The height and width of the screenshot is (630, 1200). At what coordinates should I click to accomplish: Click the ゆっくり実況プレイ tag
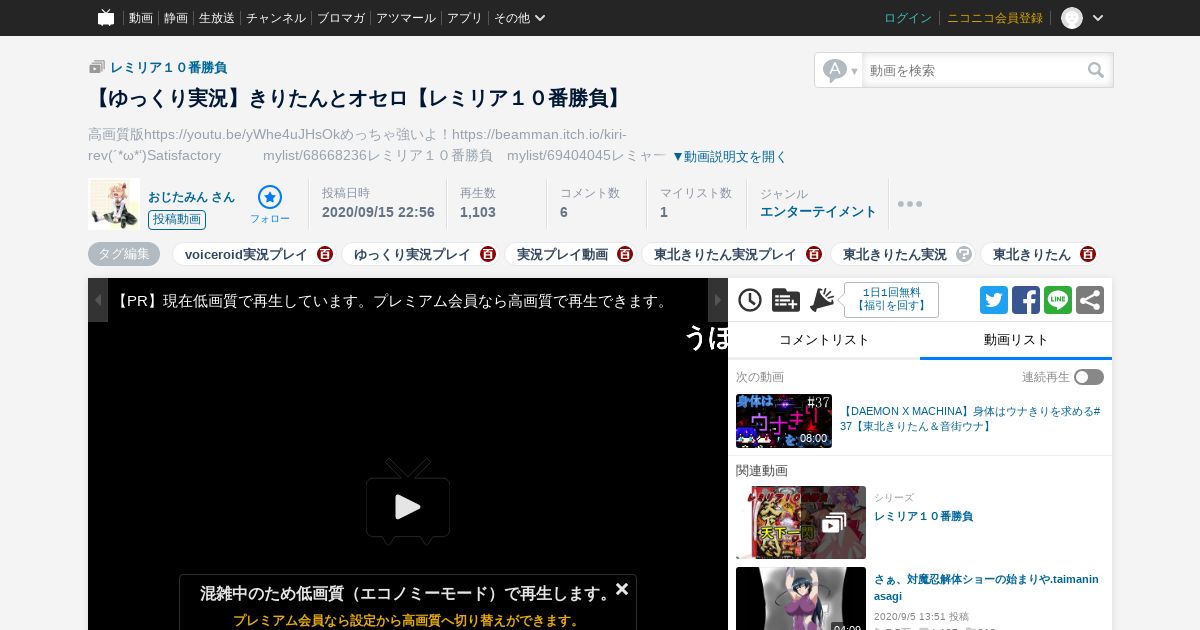[412, 255]
